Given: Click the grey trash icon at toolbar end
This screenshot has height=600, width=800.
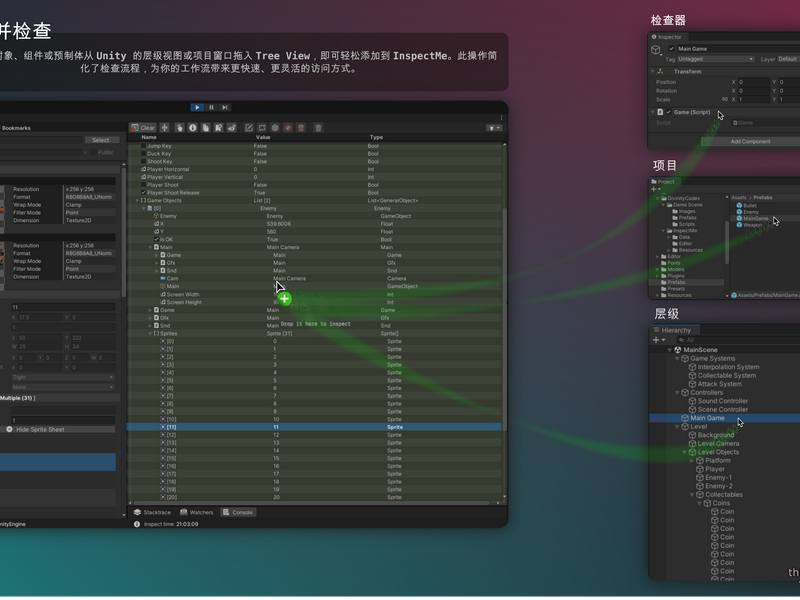Looking at the screenshot, I should tap(318, 128).
